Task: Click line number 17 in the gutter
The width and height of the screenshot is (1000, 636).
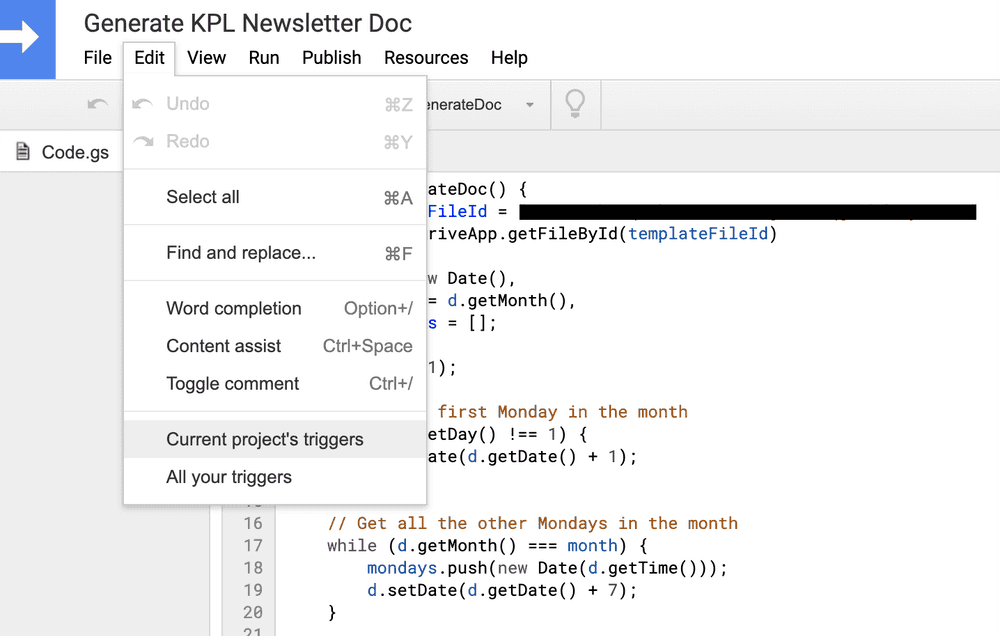Action: (x=253, y=546)
